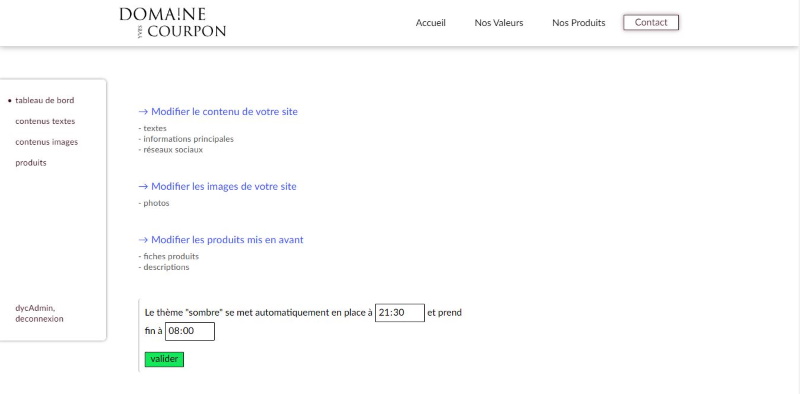Click the Contact button in header

(x=651, y=22)
